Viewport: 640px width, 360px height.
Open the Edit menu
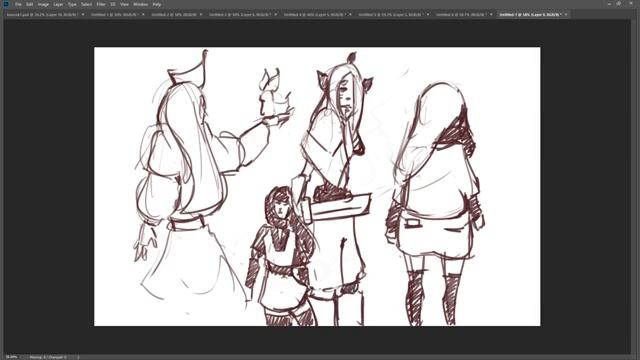click(x=30, y=4)
